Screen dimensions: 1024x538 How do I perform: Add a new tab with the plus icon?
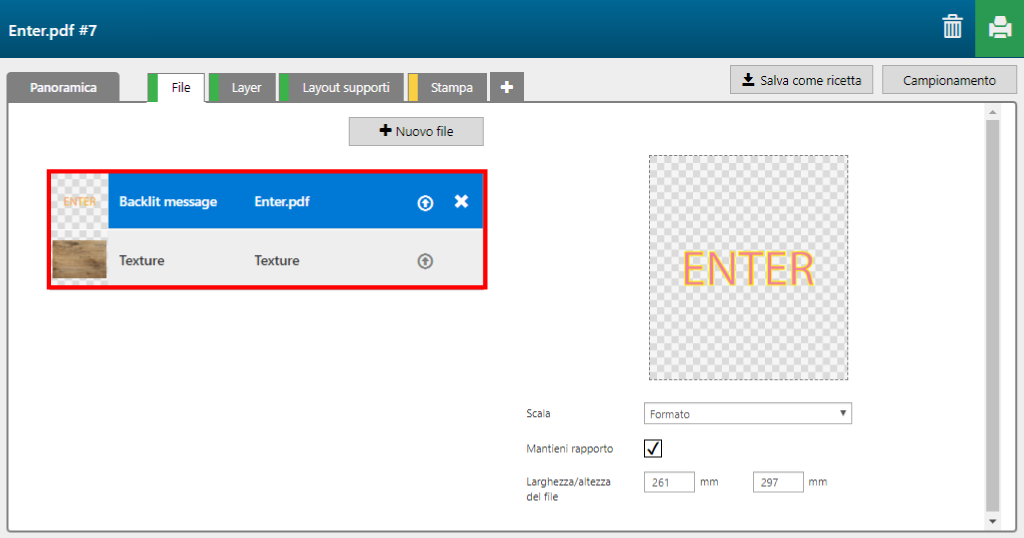507,87
